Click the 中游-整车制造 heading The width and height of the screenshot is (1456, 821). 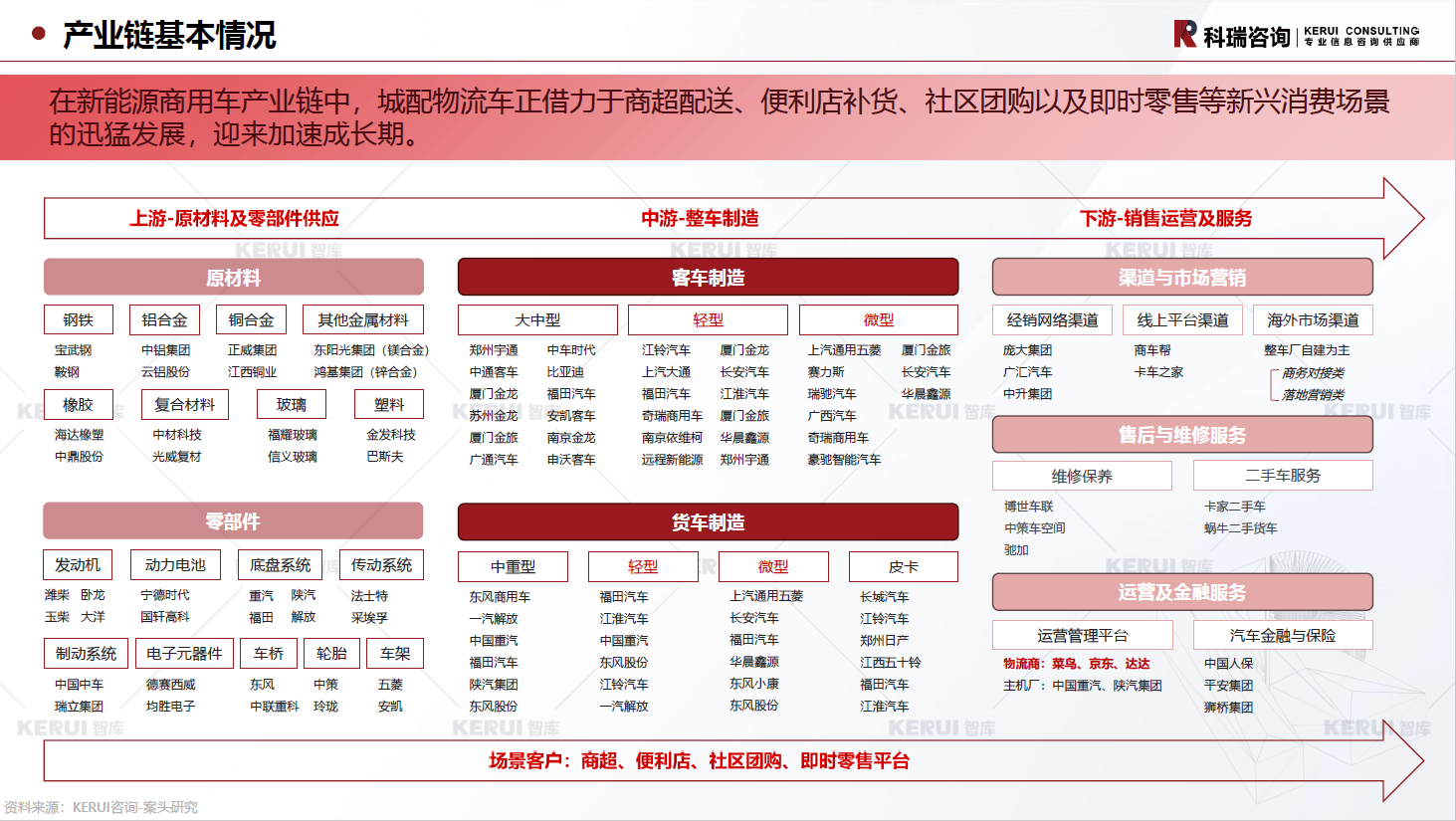[700, 219]
